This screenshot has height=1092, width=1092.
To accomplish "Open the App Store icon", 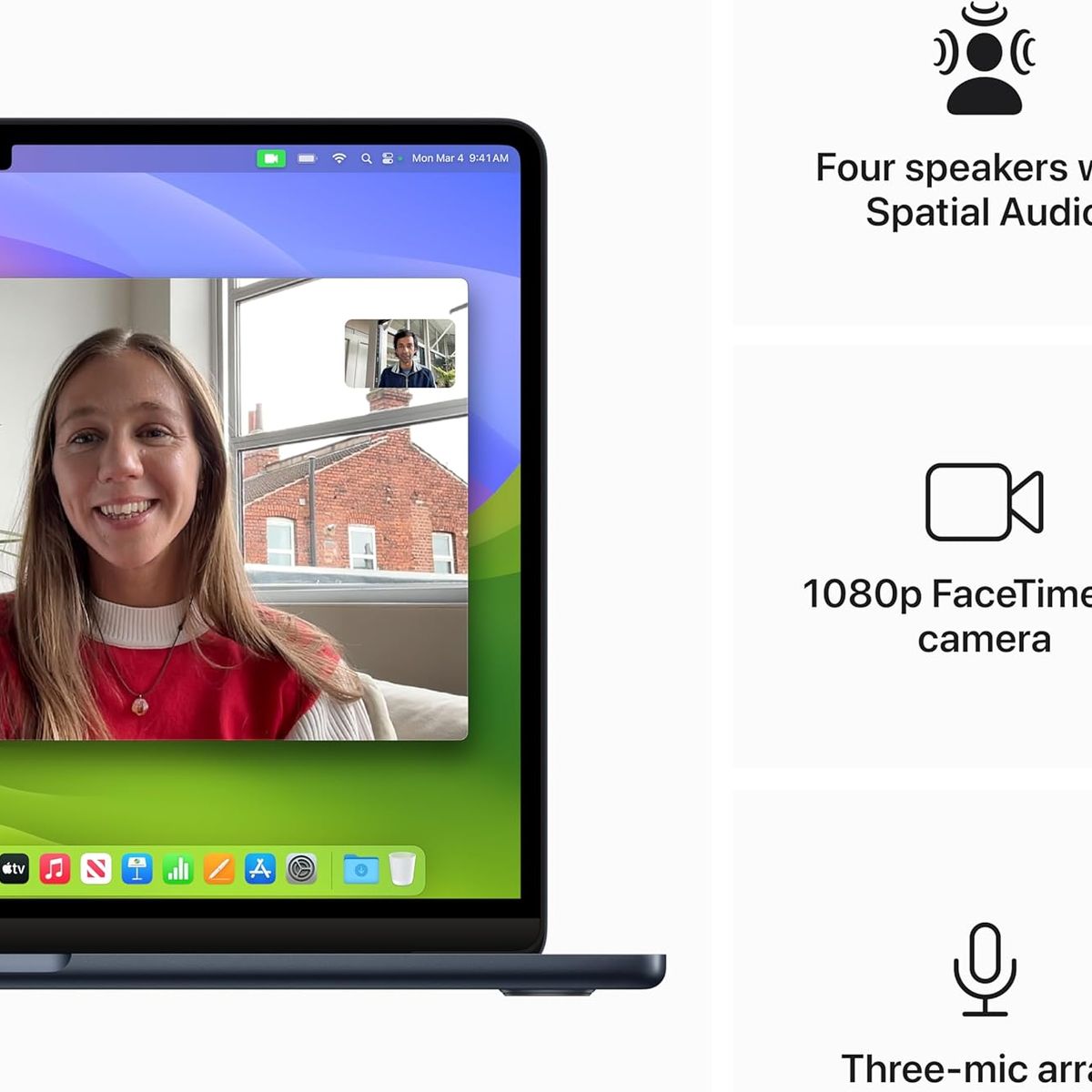I will pos(260,870).
